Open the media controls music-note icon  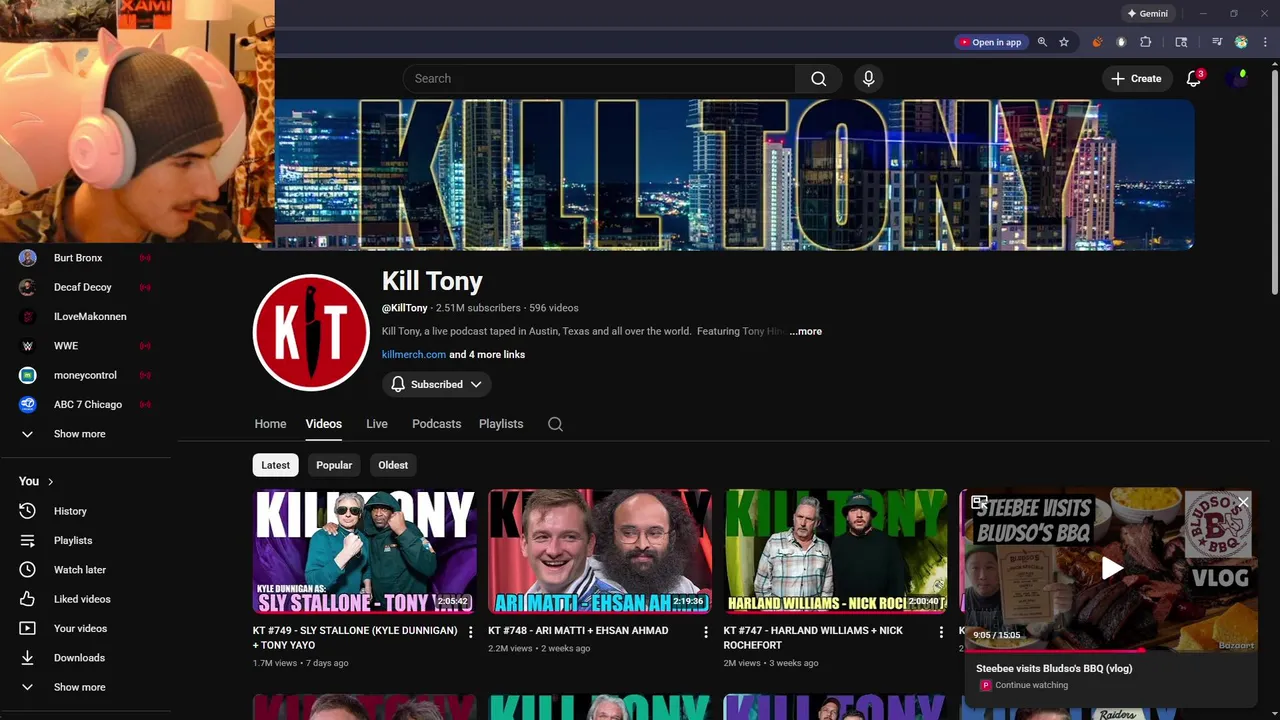1217,42
